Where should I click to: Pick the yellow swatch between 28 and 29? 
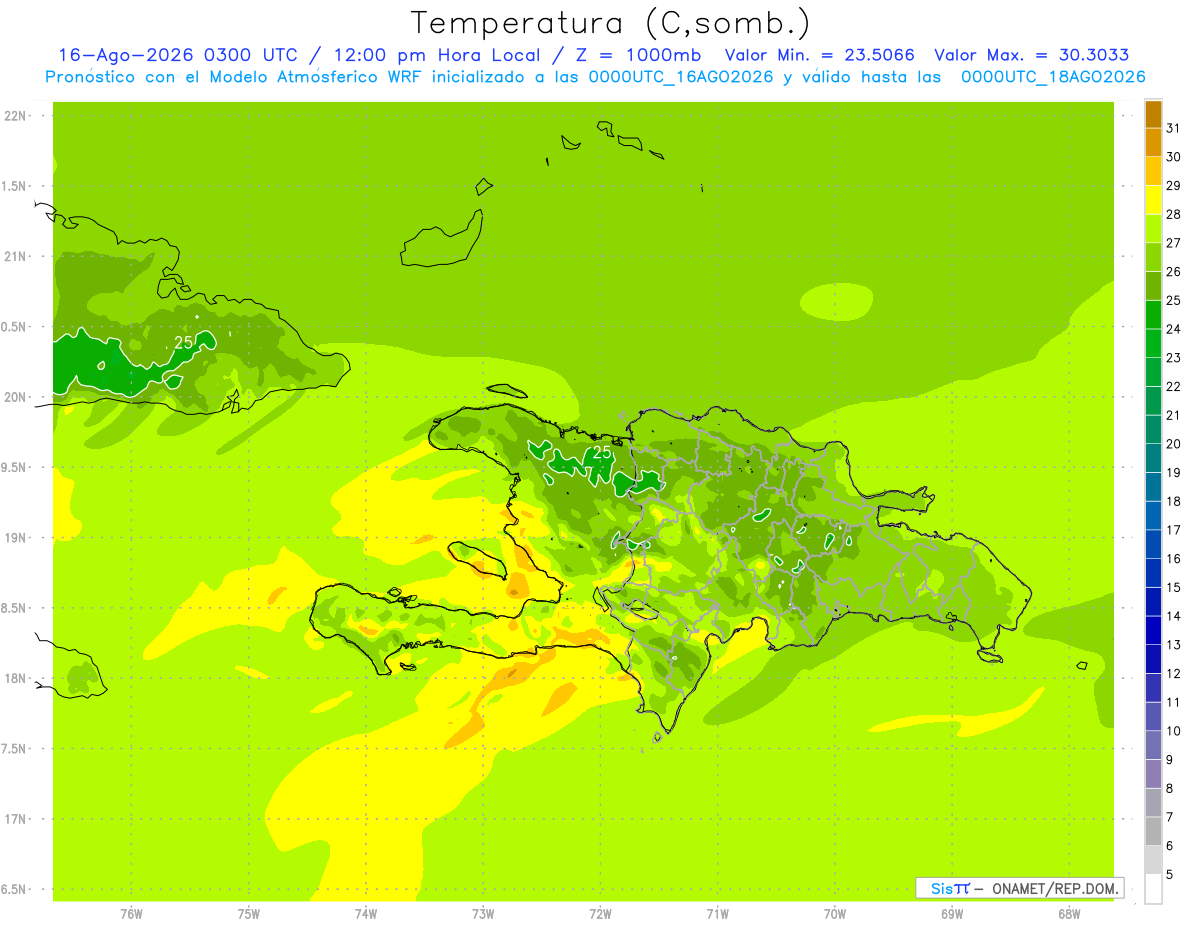(x=1153, y=200)
